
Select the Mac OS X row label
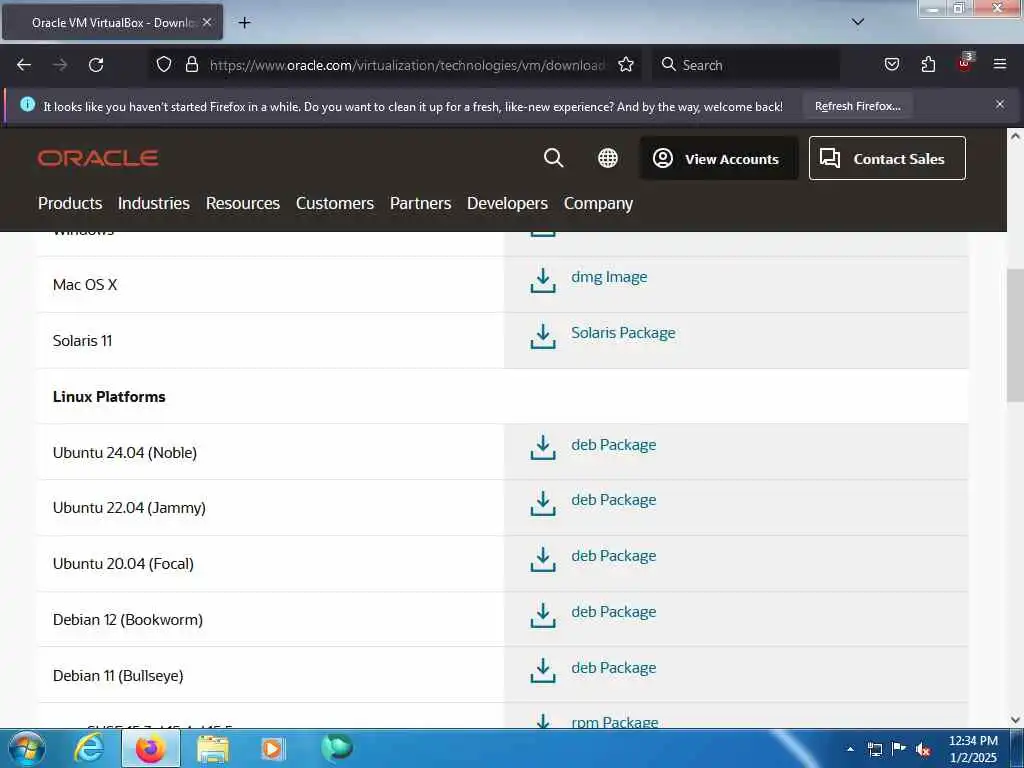coord(85,285)
